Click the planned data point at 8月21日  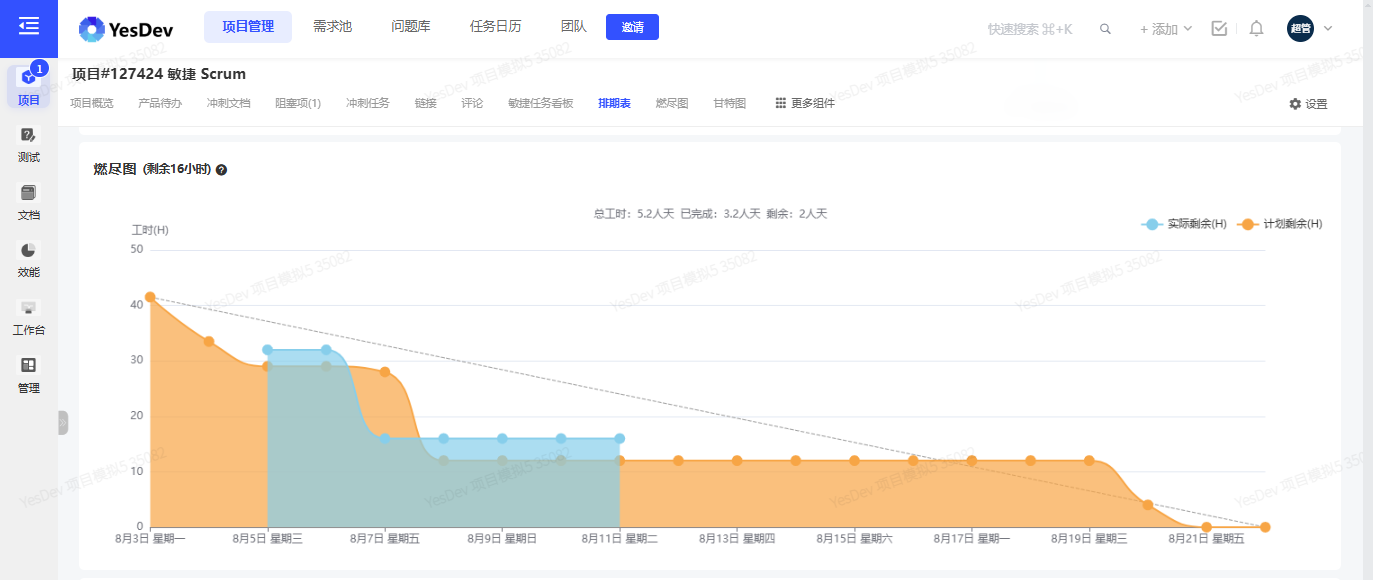[x=1207, y=527]
